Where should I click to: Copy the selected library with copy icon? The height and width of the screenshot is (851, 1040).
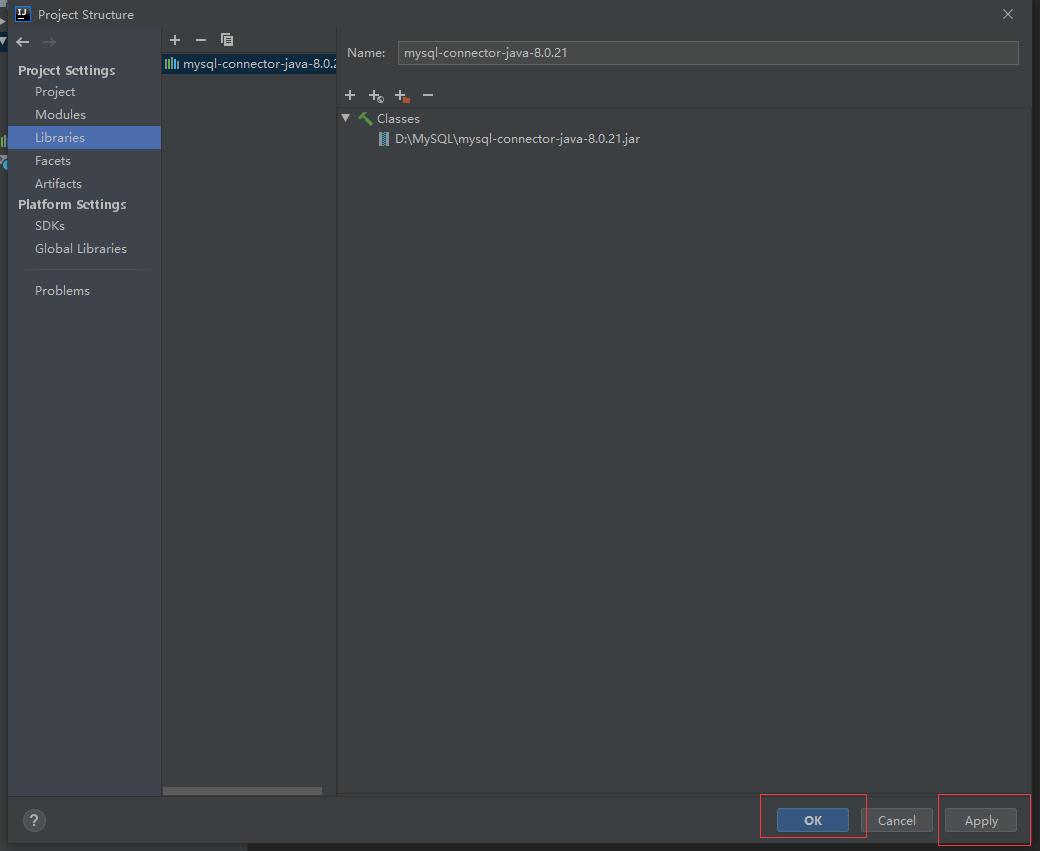tap(227, 40)
